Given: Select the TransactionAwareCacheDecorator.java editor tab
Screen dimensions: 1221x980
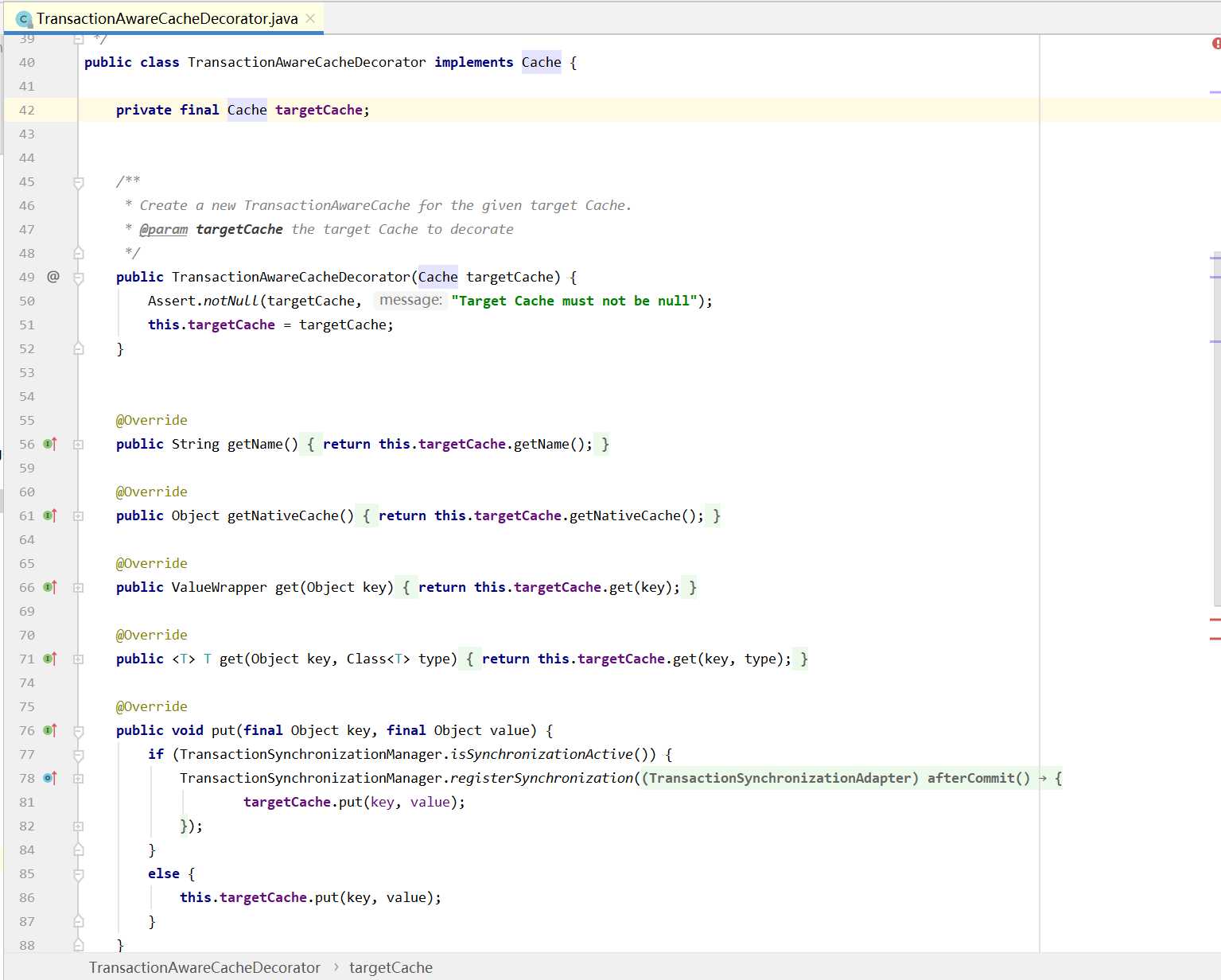Looking at the screenshot, I should coord(165,18).
